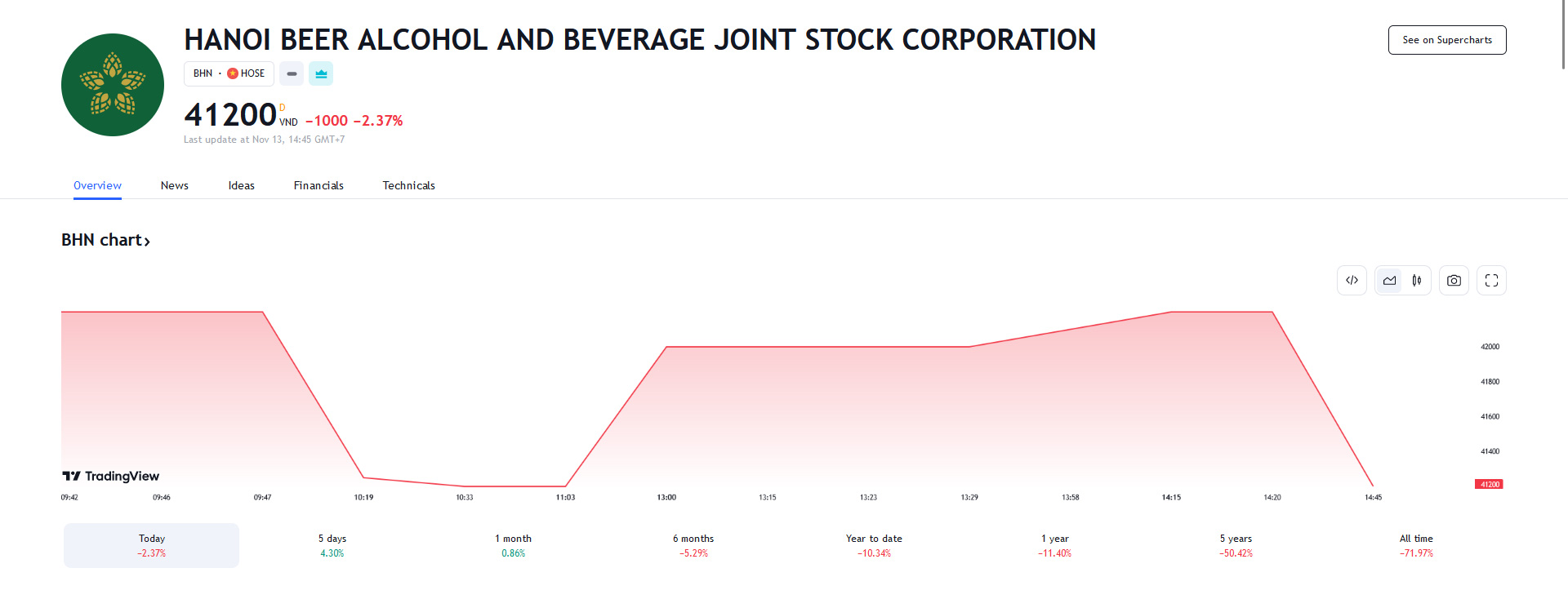Open the Technicals tab
This screenshot has height=608, width=1568.
408,185
